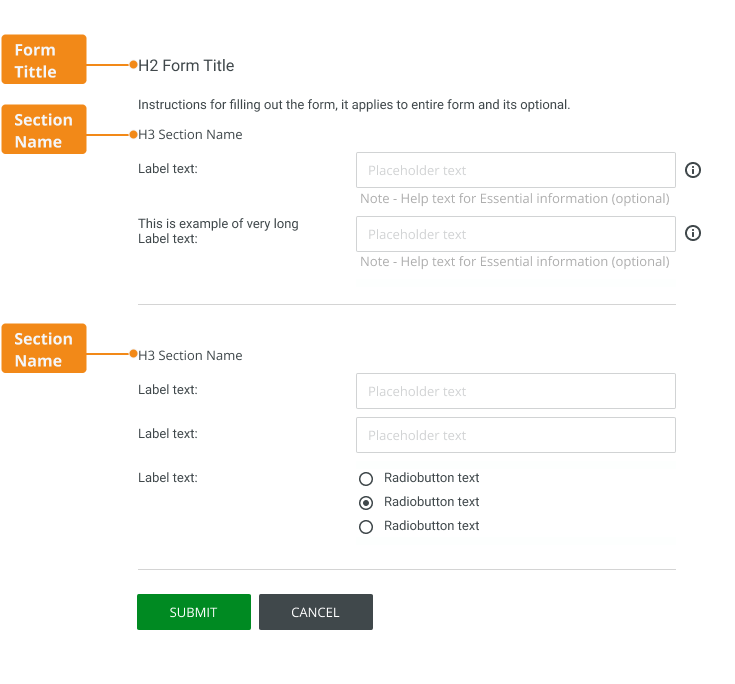735x684 pixels.
Task: Click info icon next to long-label field
Action: (693, 233)
